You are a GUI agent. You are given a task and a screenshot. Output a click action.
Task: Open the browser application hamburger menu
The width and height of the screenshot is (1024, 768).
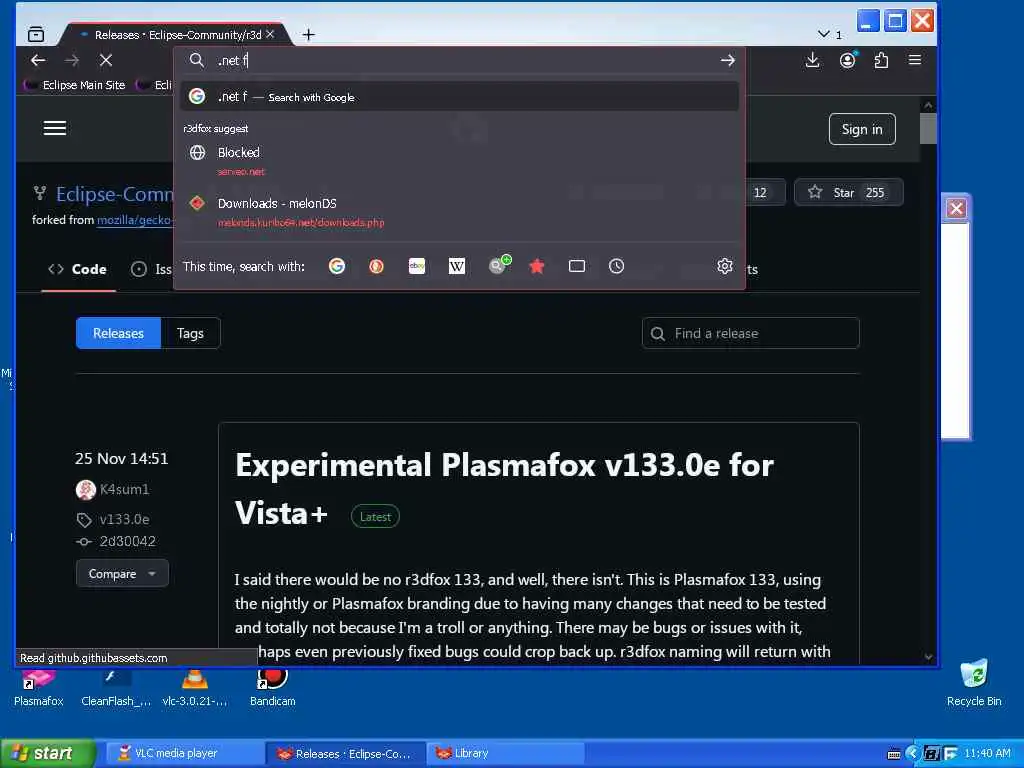click(915, 60)
